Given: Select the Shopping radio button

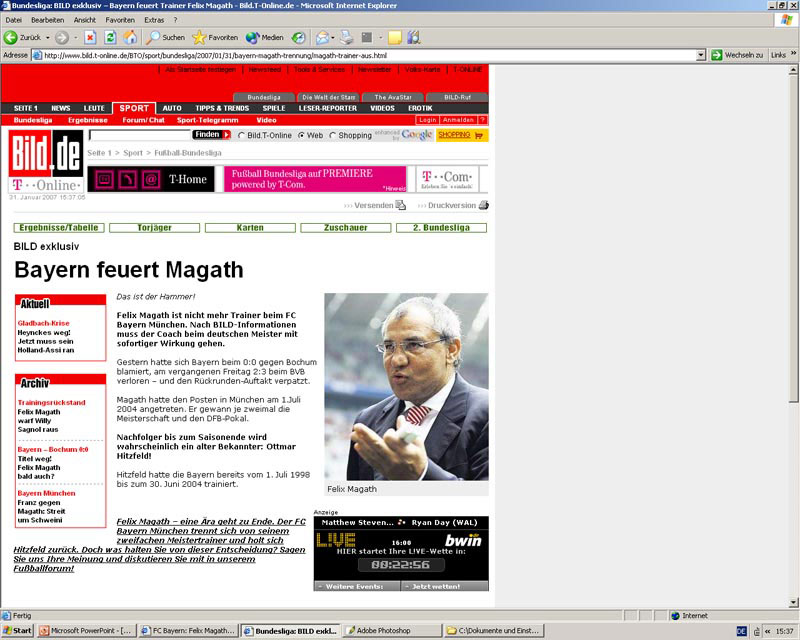Looking at the screenshot, I should (333, 135).
